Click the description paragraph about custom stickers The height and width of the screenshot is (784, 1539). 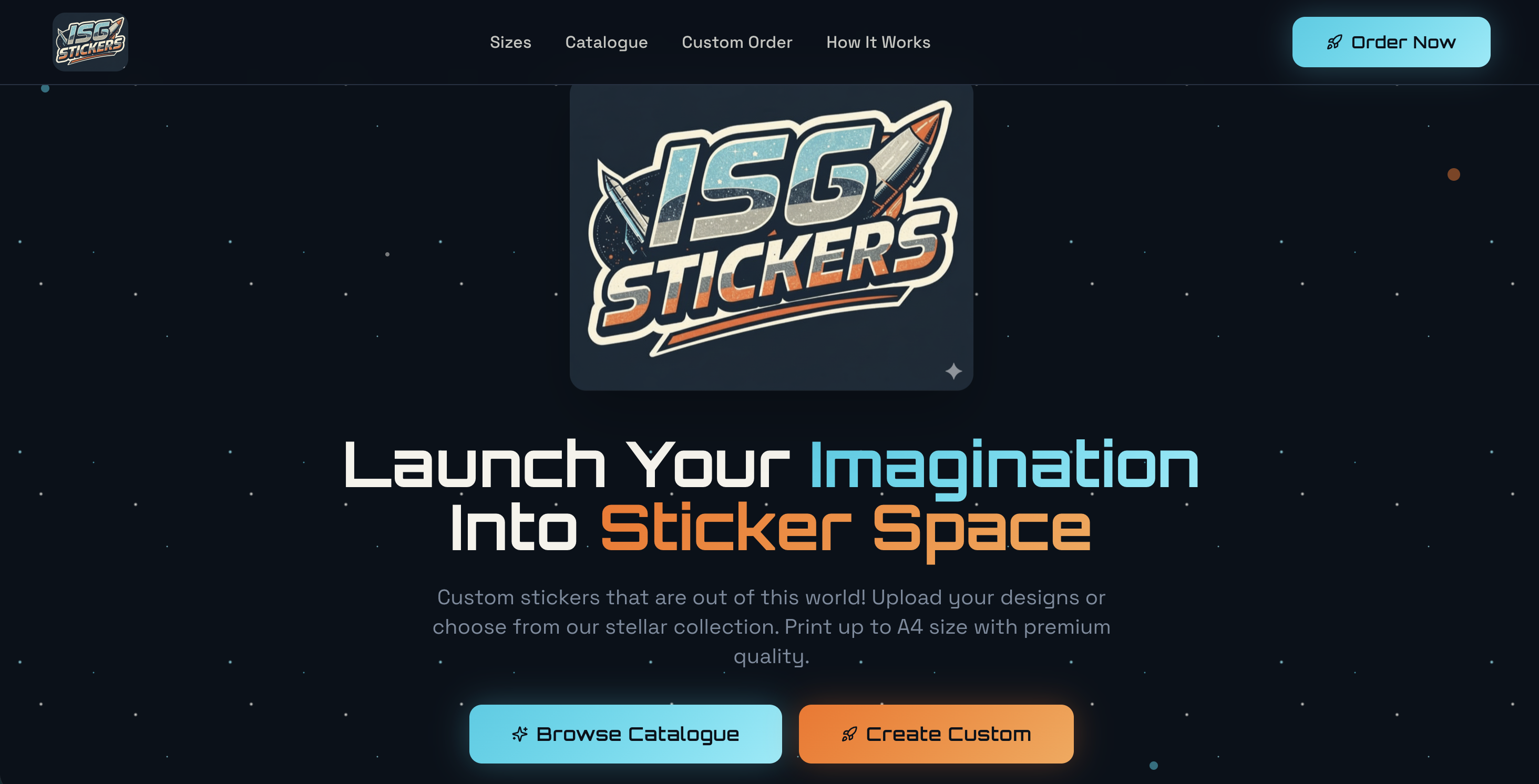click(771, 626)
